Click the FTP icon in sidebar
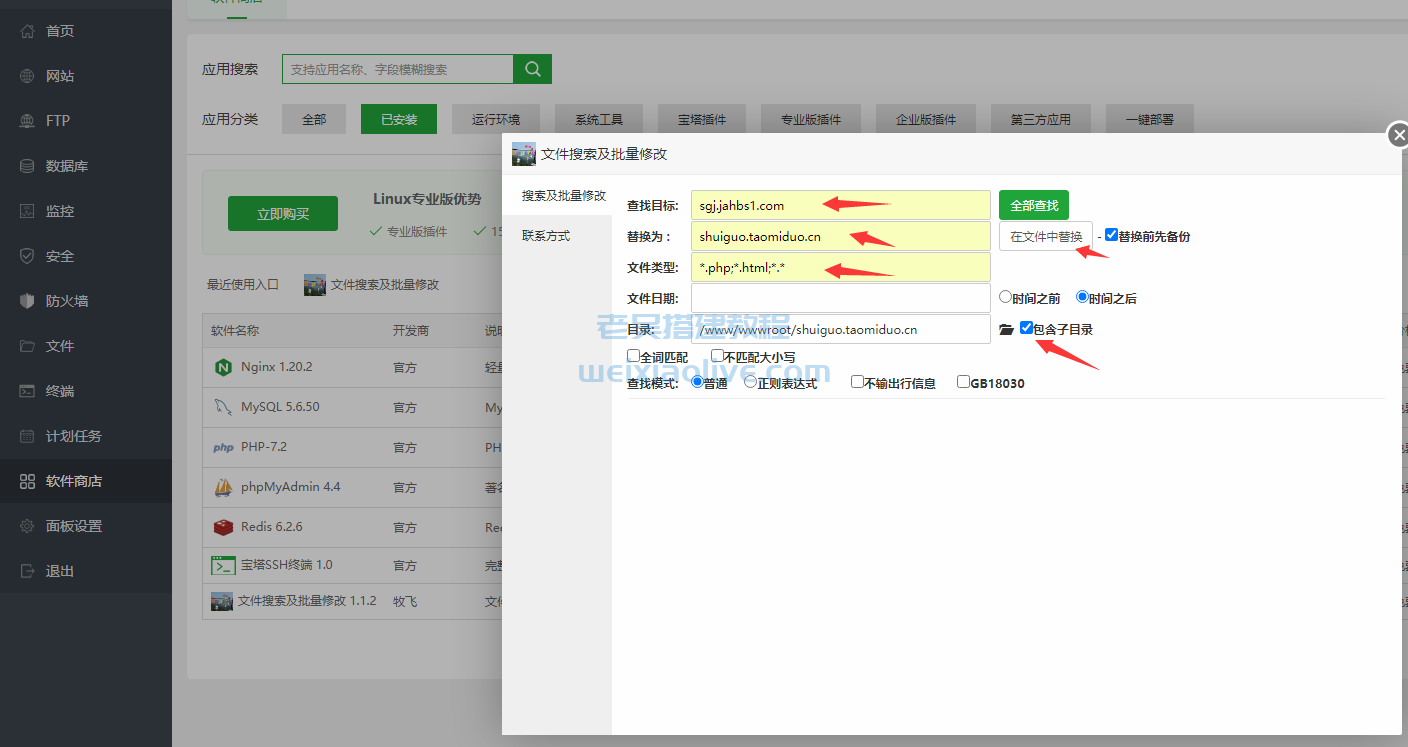 pyautogui.click(x=28, y=121)
